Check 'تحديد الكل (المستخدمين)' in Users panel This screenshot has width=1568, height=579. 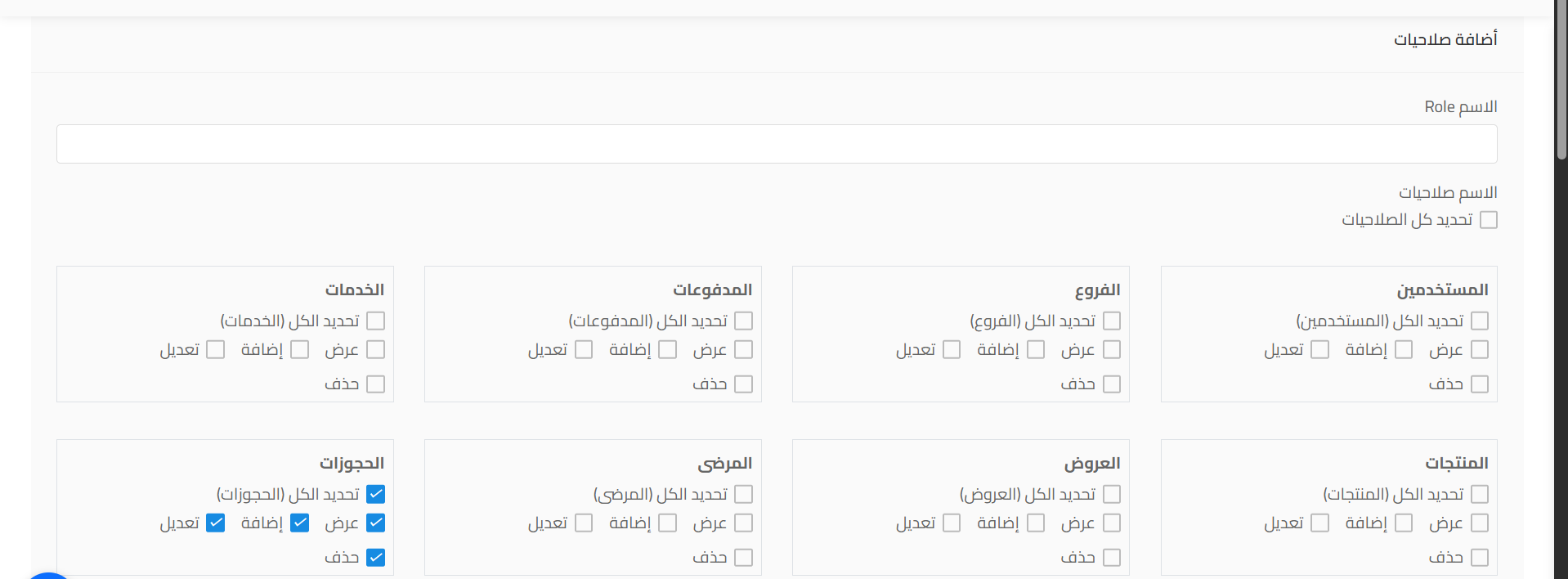coord(1480,321)
